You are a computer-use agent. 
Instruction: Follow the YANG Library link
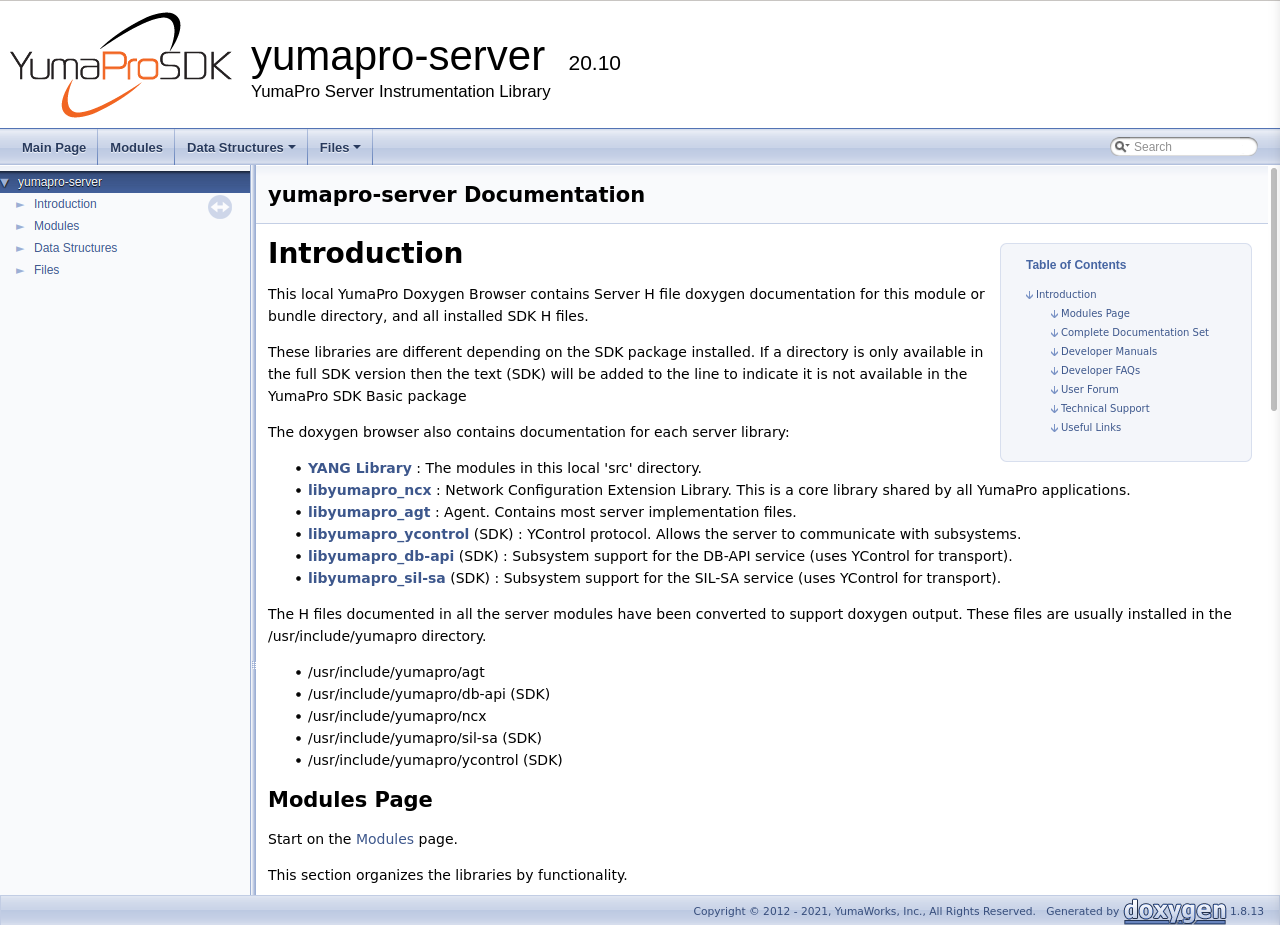click(359, 468)
